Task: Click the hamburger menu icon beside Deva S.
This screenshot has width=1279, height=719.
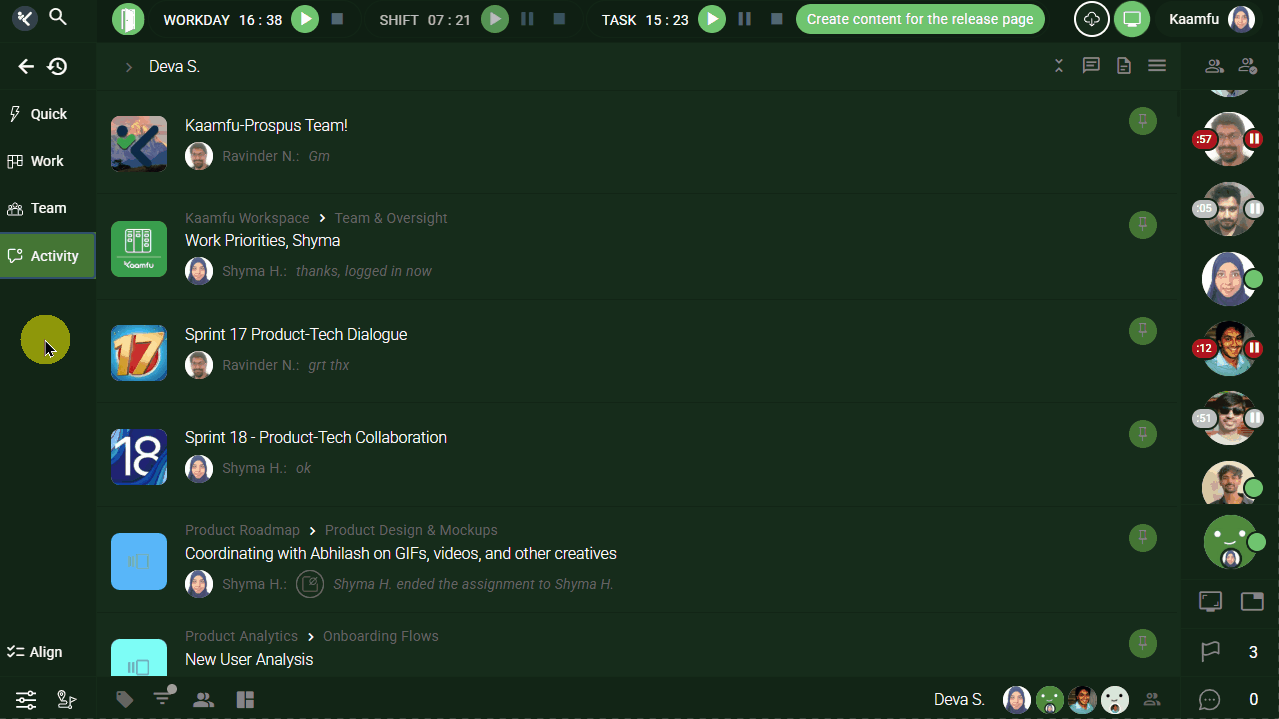Action: click(x=1157, y=66)
